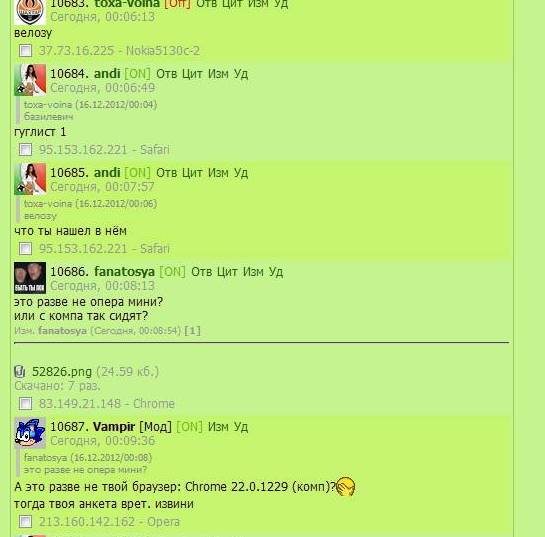This screenshot has height=537, width=545.
Task: Click Изм on post 10686 to edit
Action: [x=253, y=272]
